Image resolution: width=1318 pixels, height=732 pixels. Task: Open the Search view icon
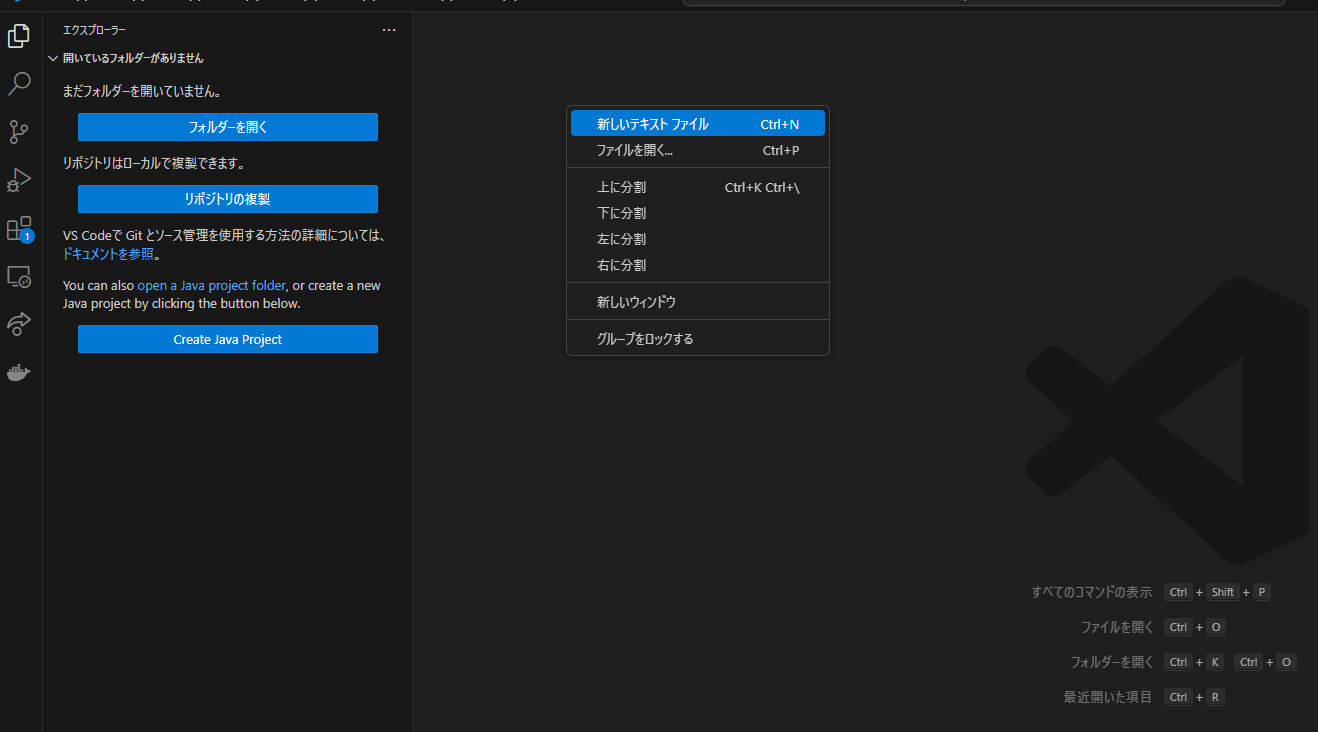click(19, 84)
